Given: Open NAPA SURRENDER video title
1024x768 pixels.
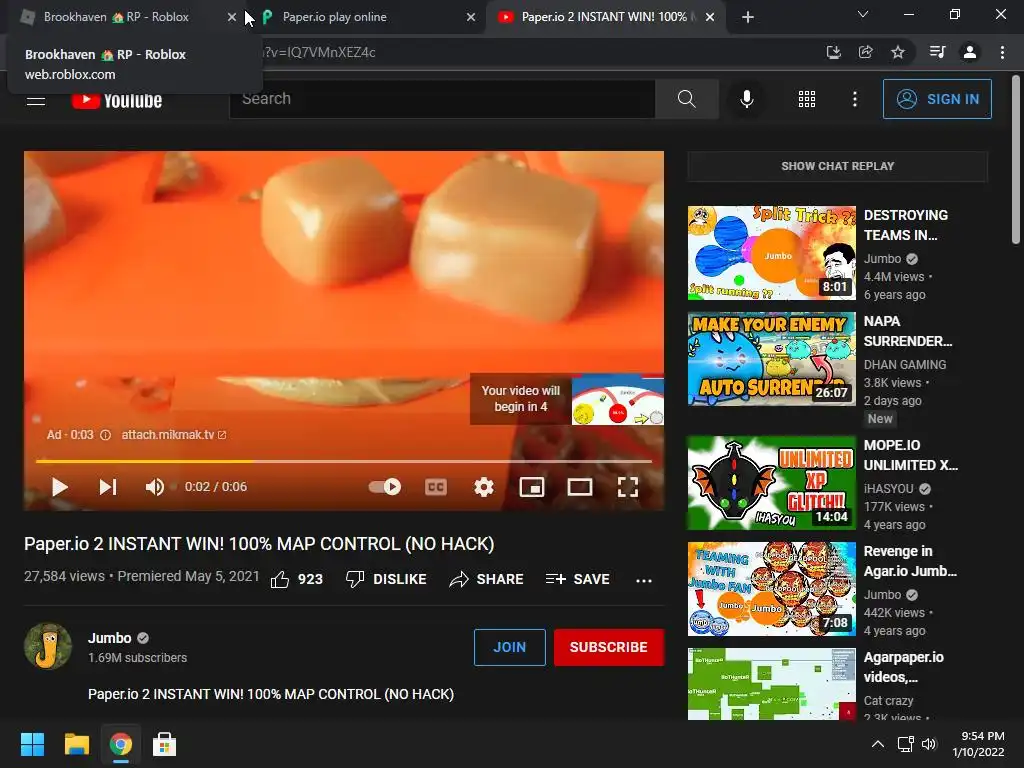Looking at the screenshot, I should click(x=908, y=331).
